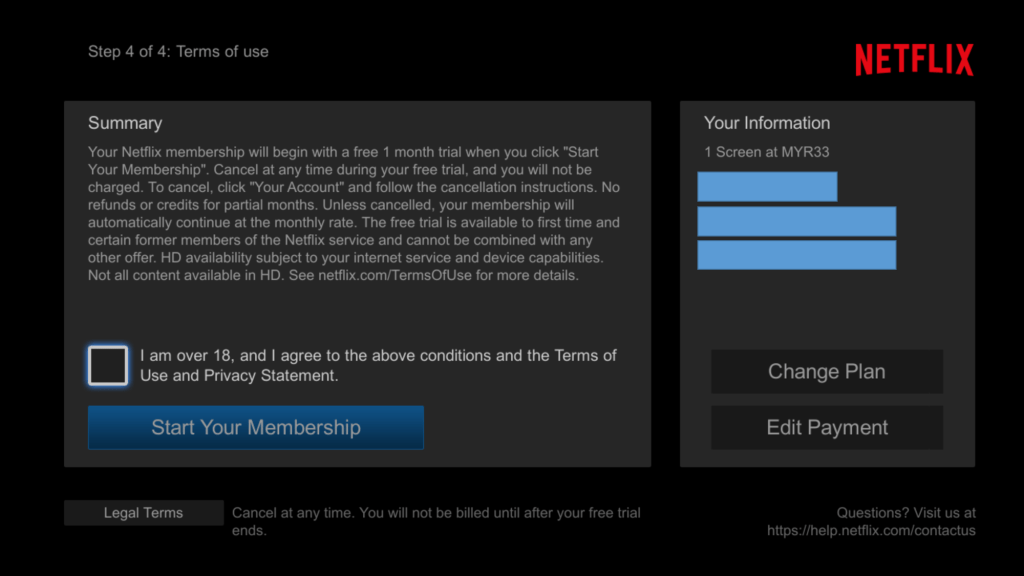The width and height of the screenshot is (1024, 576).
Task: Click the second highlighted information field
Action: [797, 222]
